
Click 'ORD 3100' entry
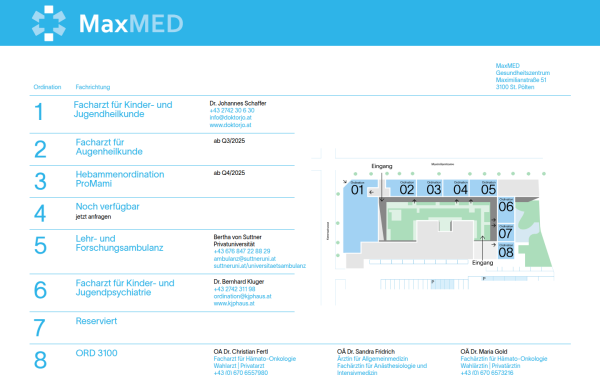[96, 353]
